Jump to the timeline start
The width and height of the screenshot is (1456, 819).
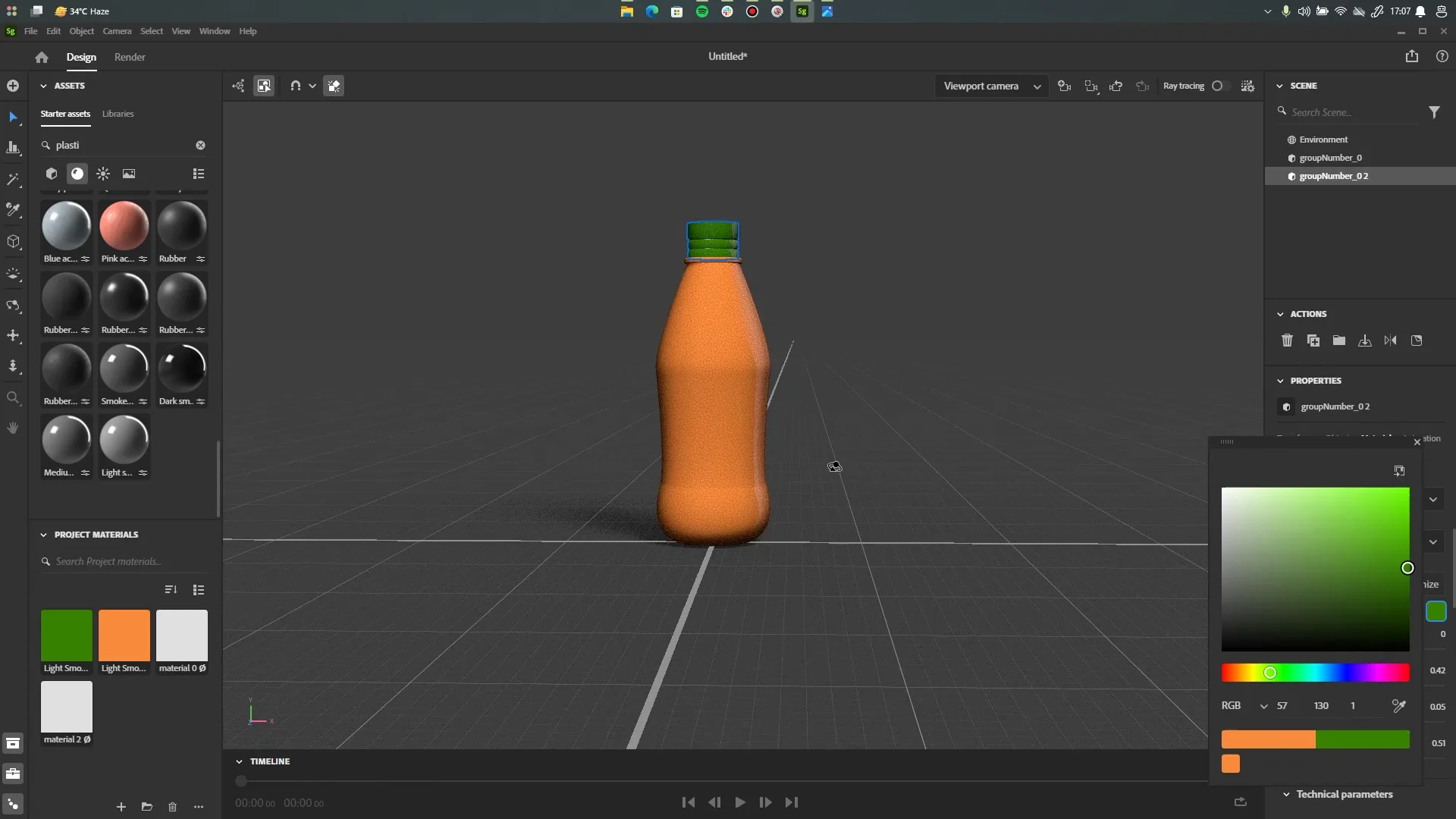tap(689, 802)
